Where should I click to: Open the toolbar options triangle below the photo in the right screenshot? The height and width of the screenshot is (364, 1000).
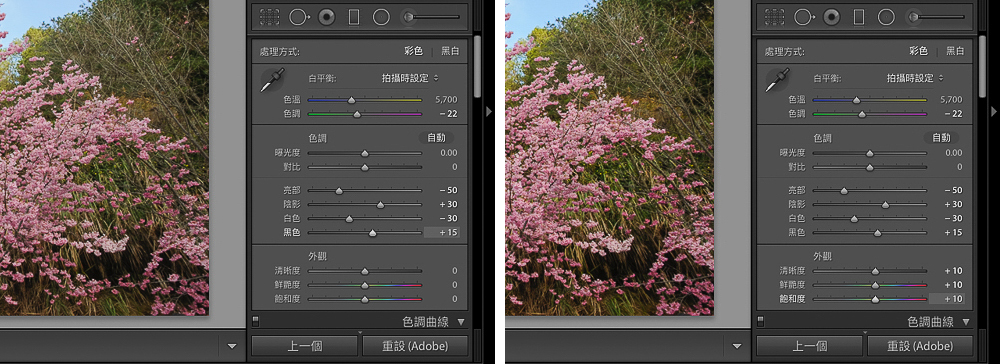737,346
